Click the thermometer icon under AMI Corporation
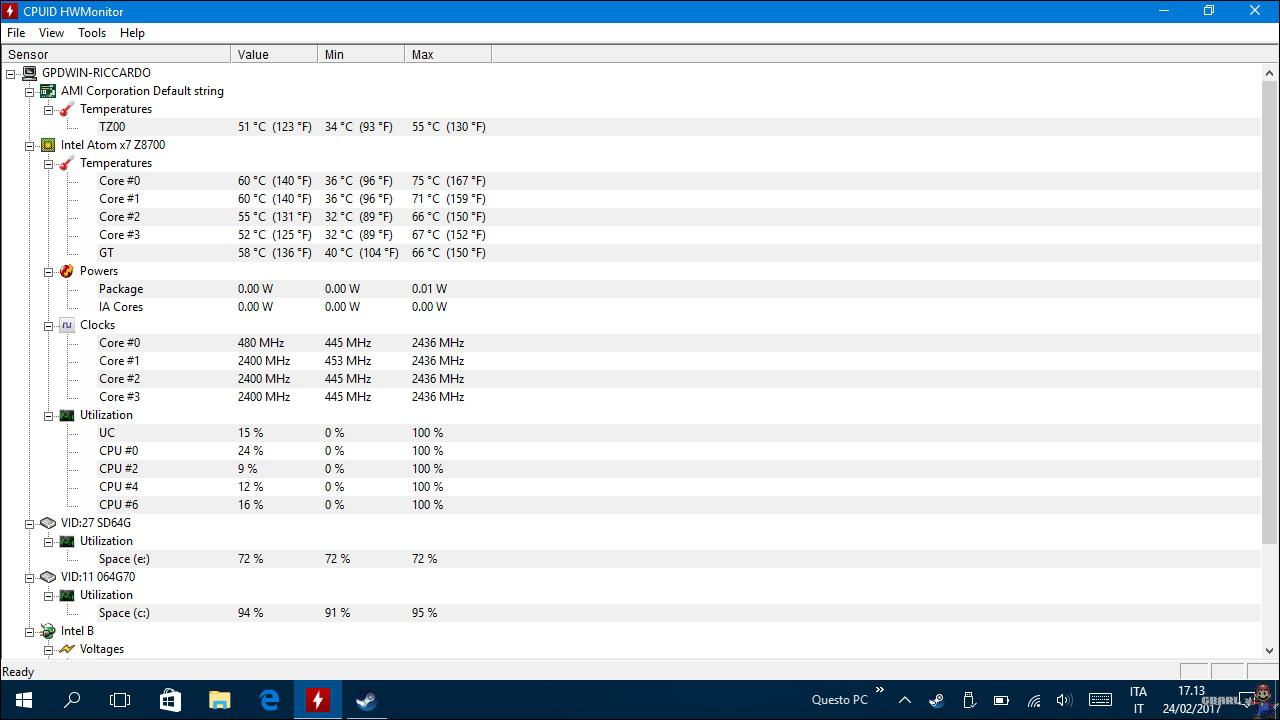The image size is (1280, 720). 66,109
